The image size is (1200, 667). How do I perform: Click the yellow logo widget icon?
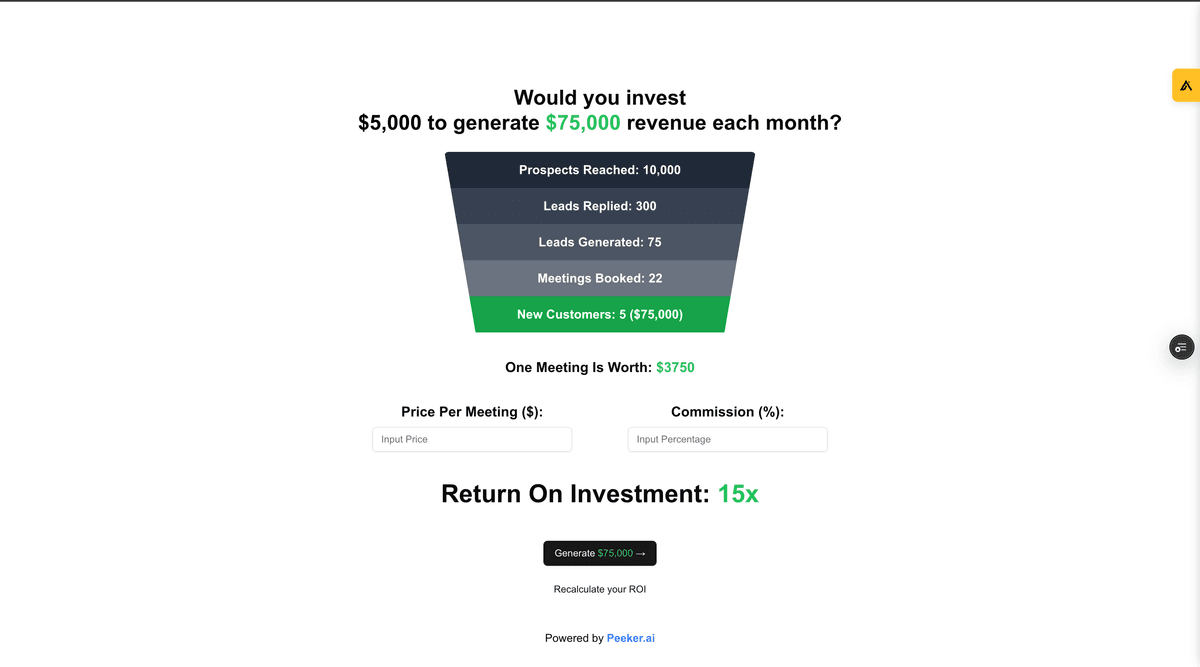1186,85
